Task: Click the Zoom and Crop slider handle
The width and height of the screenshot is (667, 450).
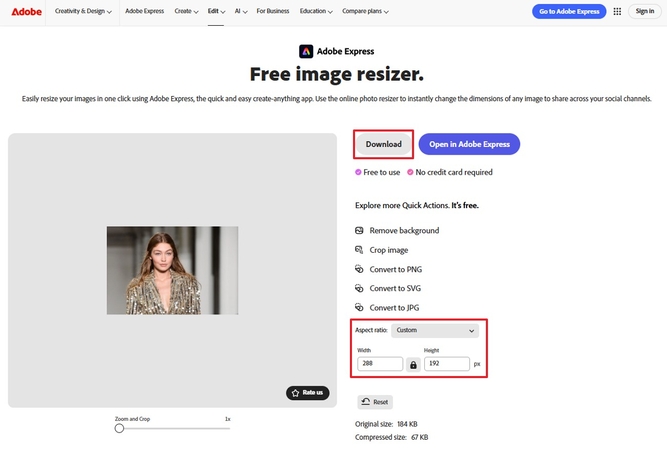Action: coord(119,428)
